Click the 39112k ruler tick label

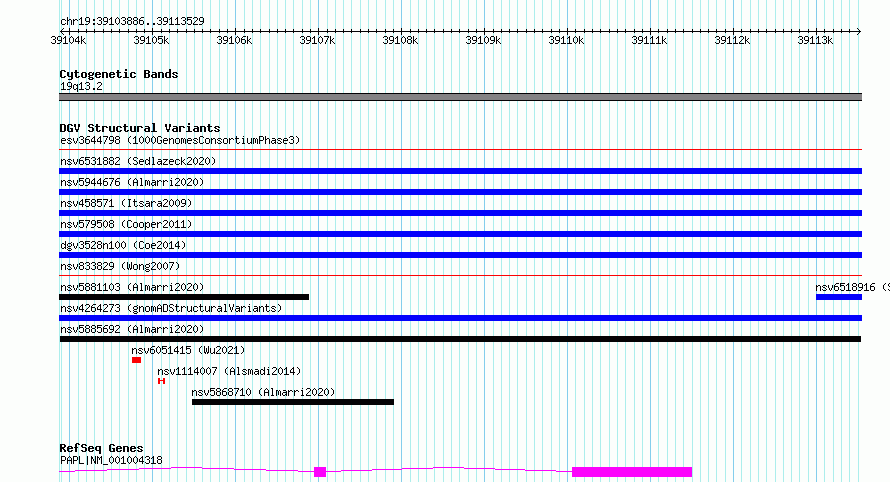pyautogui.click(x=732, y=40)
